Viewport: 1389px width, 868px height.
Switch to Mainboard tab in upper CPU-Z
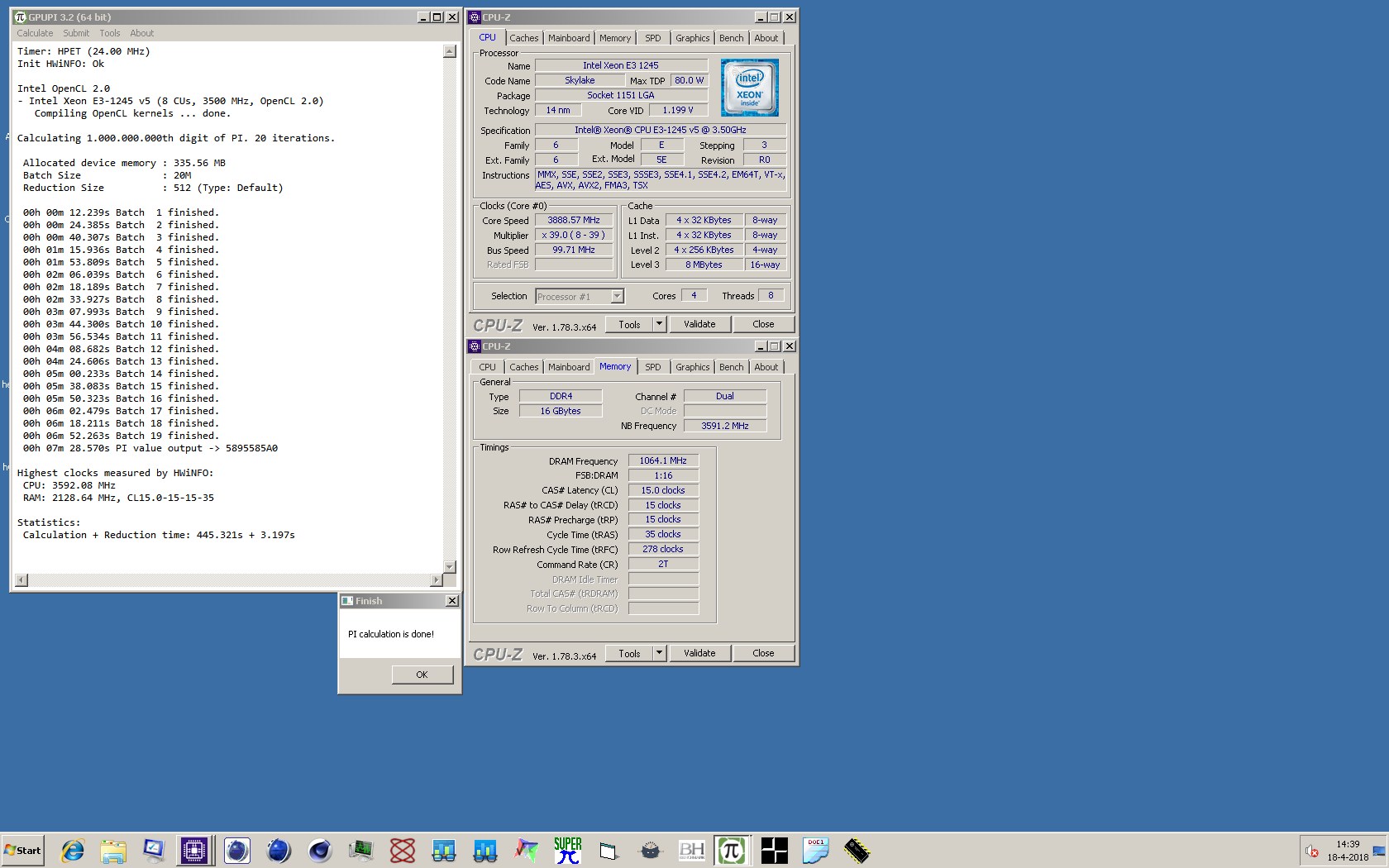tap(569, 38)
